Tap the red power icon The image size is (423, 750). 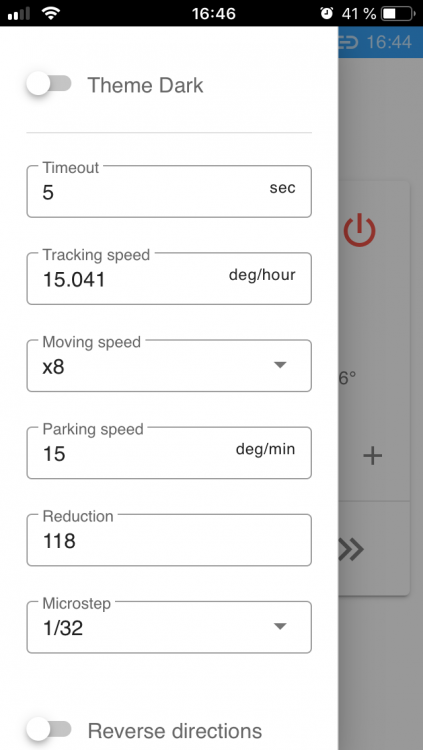pos(359,231)
